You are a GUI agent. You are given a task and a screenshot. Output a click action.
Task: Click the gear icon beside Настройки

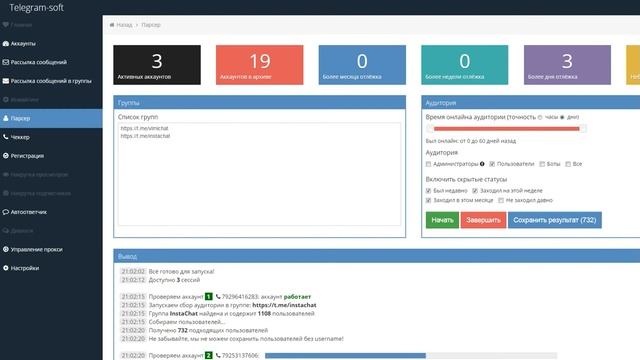pyautogui.click(x=6, y=268)
